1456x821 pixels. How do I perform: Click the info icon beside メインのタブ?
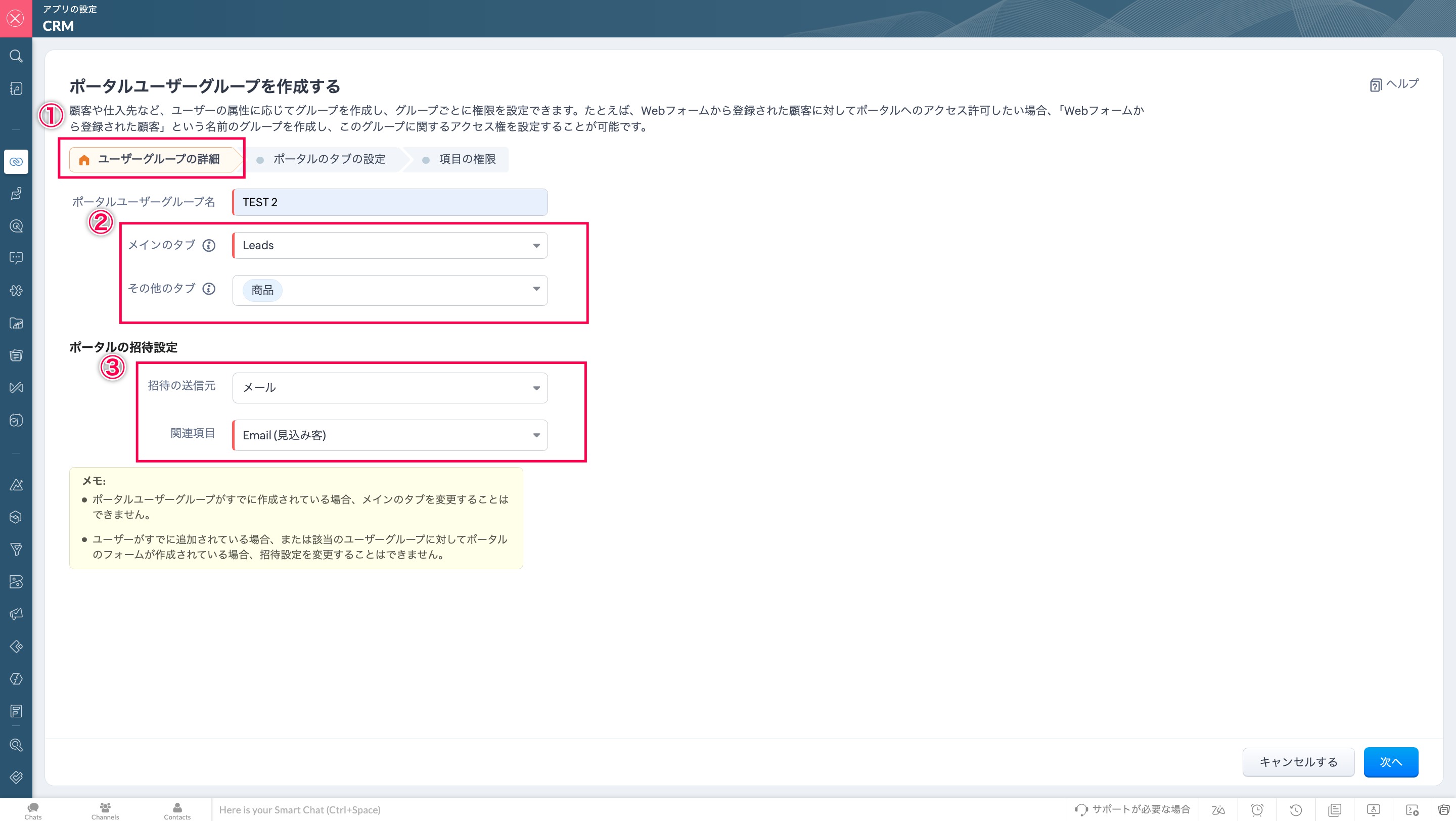pyautogui.click(x=209, y=245)
